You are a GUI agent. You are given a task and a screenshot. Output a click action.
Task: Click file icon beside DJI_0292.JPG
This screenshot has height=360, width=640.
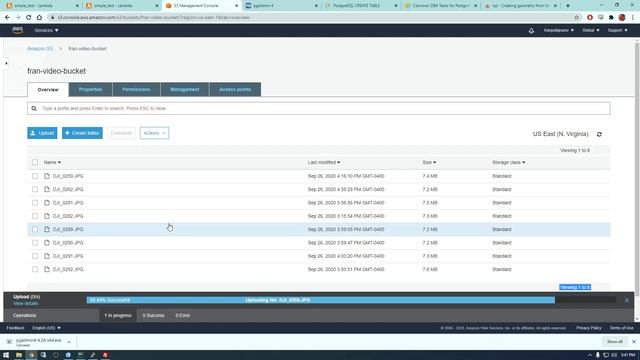click(47, 269)
